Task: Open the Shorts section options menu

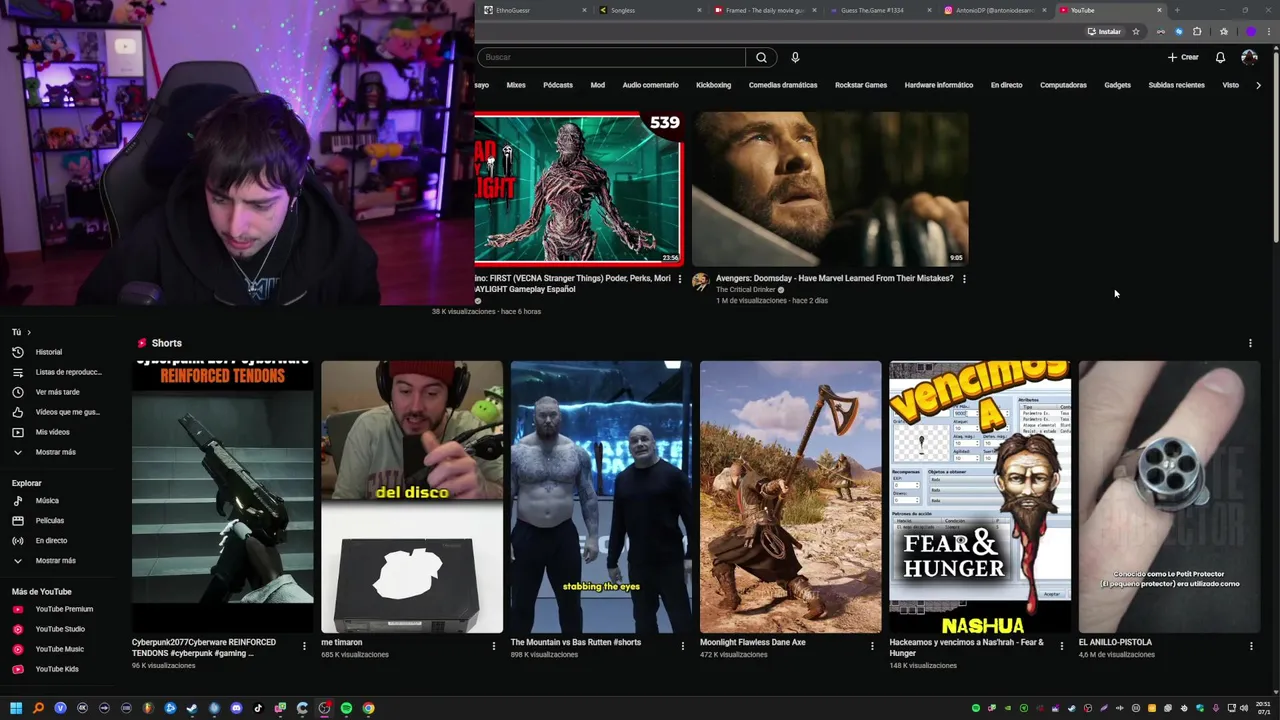Action: (x=1250, y=343)
